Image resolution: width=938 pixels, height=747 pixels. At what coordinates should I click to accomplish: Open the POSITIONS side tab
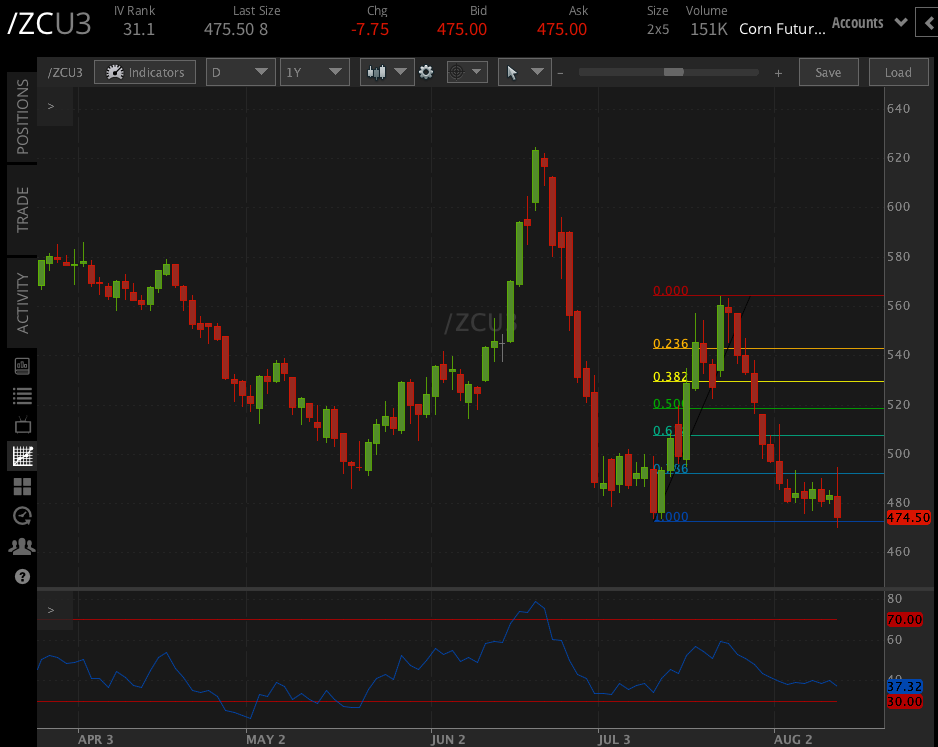click(22, 117)
